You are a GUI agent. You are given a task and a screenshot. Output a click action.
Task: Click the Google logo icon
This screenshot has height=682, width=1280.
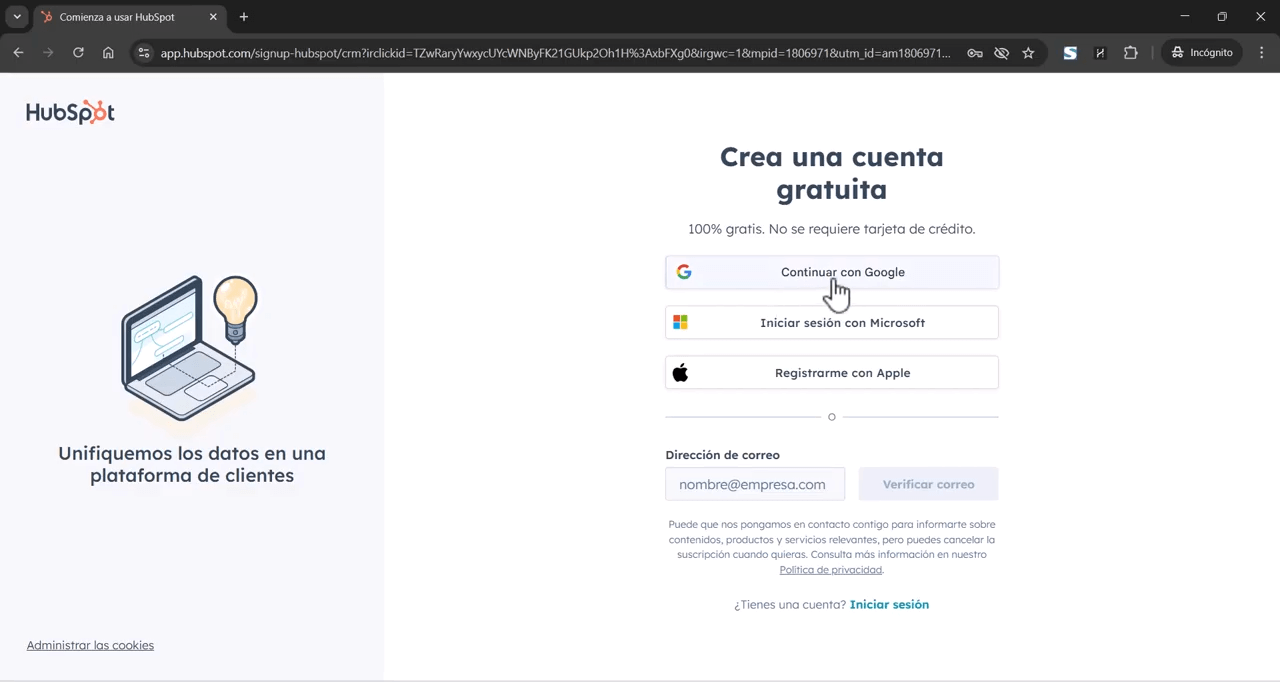pyautogui.click(x=684, y=272)
